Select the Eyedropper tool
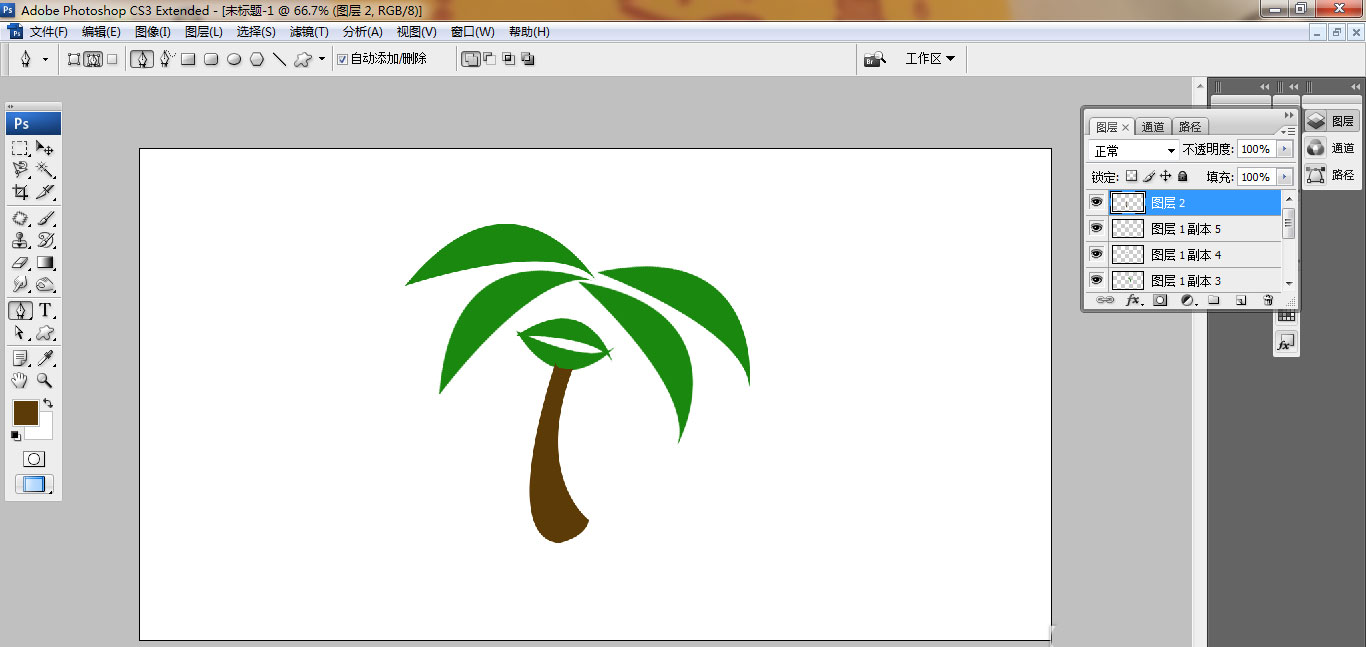 coord(45,358)
